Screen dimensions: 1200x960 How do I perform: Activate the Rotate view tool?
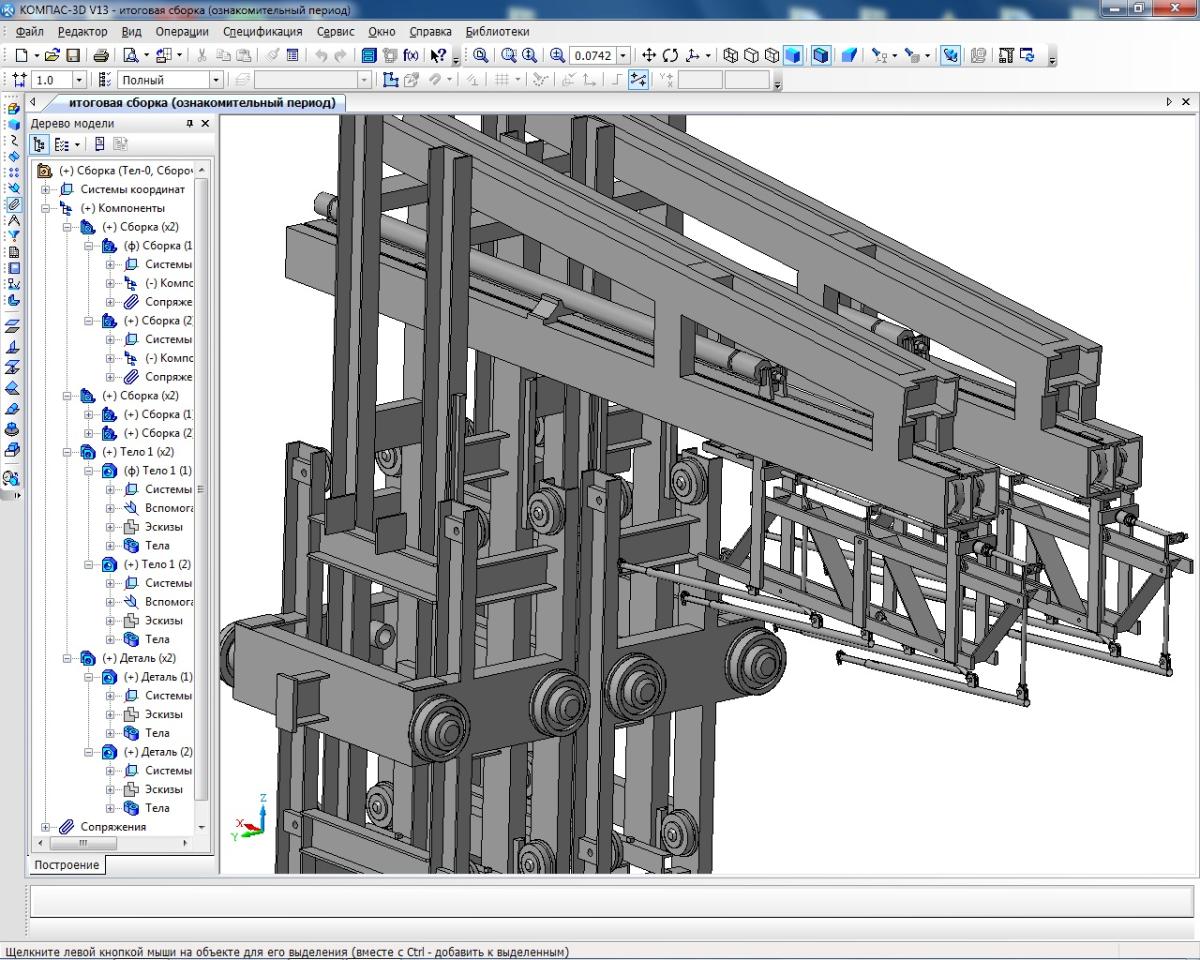pyautogui.click(x=670, y=56)
